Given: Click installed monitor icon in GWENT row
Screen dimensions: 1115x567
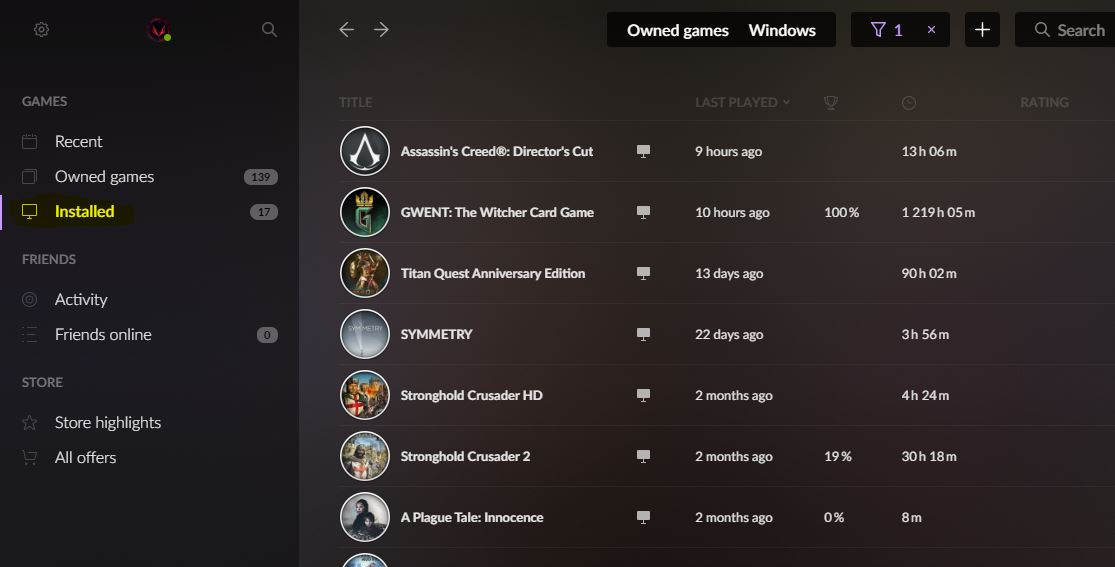Looking at the screenshot, I should [x=643, y=212].
